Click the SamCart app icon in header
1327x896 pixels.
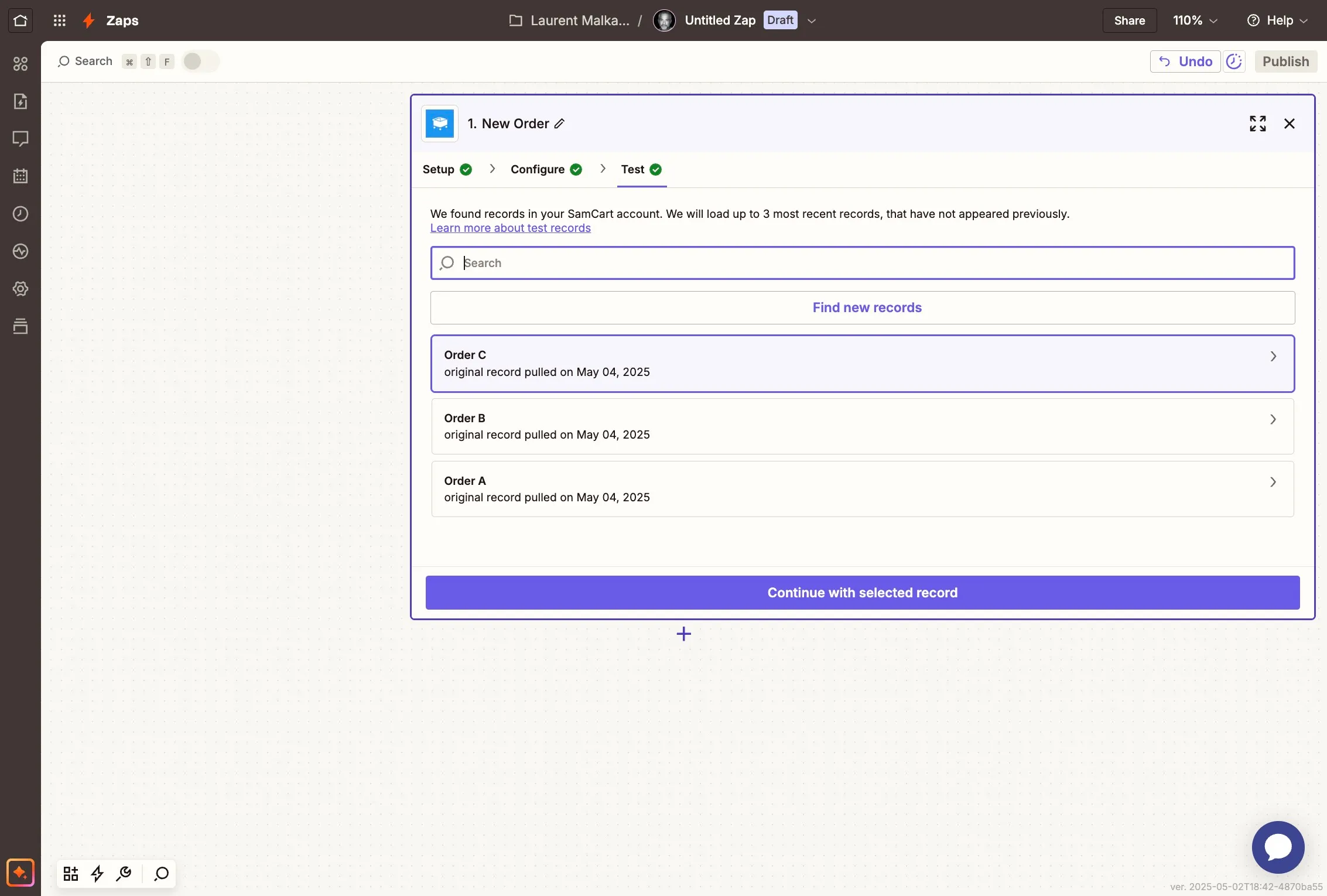tap(440, 124)
